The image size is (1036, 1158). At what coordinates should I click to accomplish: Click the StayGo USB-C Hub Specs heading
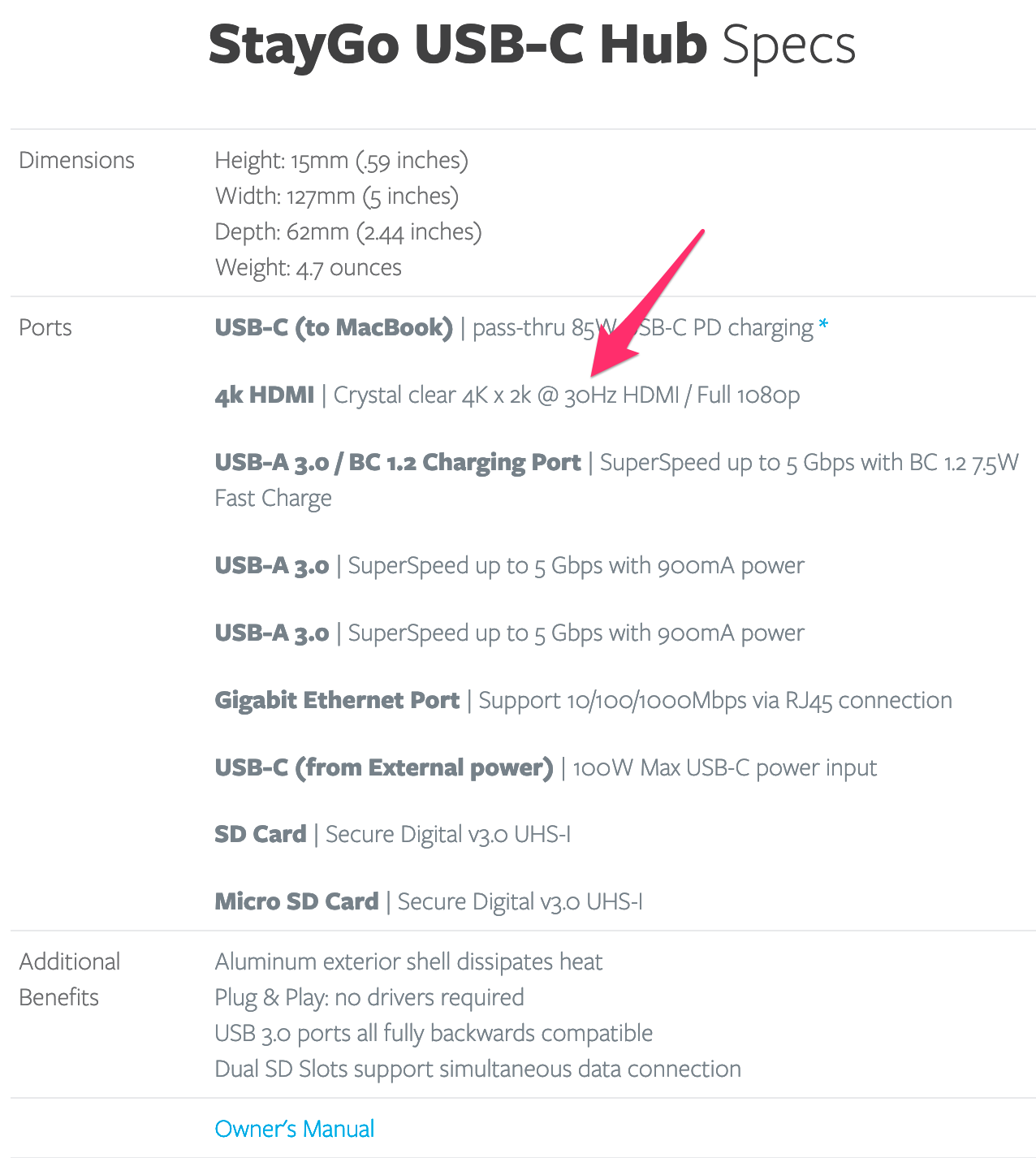click(532, 45)
